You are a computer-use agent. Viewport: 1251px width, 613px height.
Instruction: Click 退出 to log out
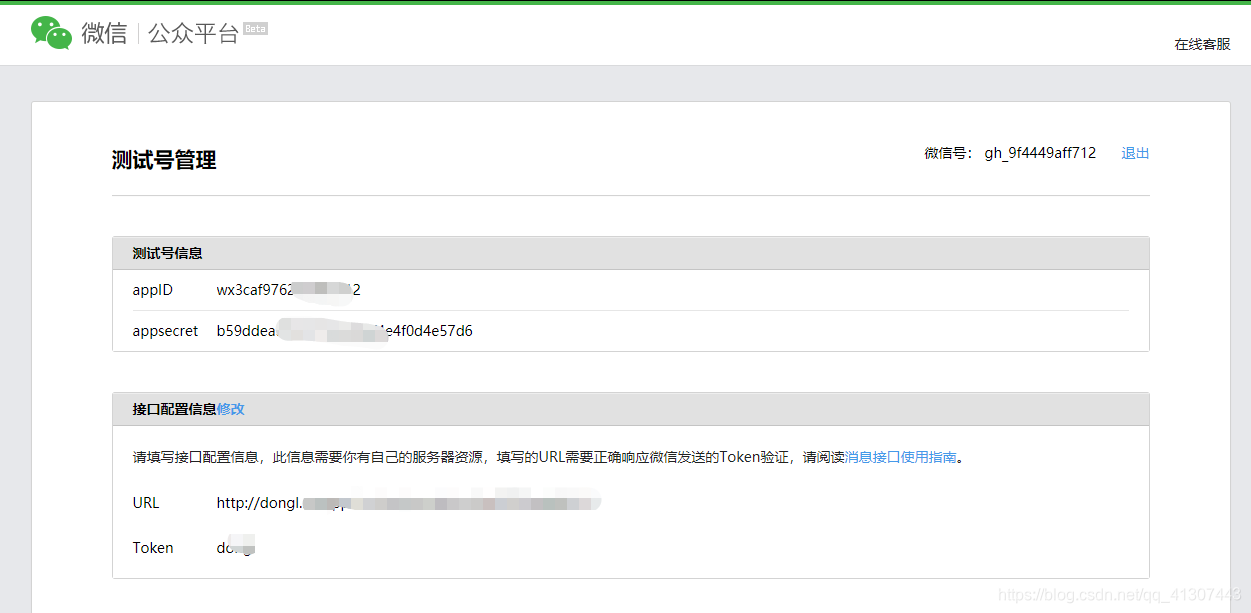pos(1135,153)
